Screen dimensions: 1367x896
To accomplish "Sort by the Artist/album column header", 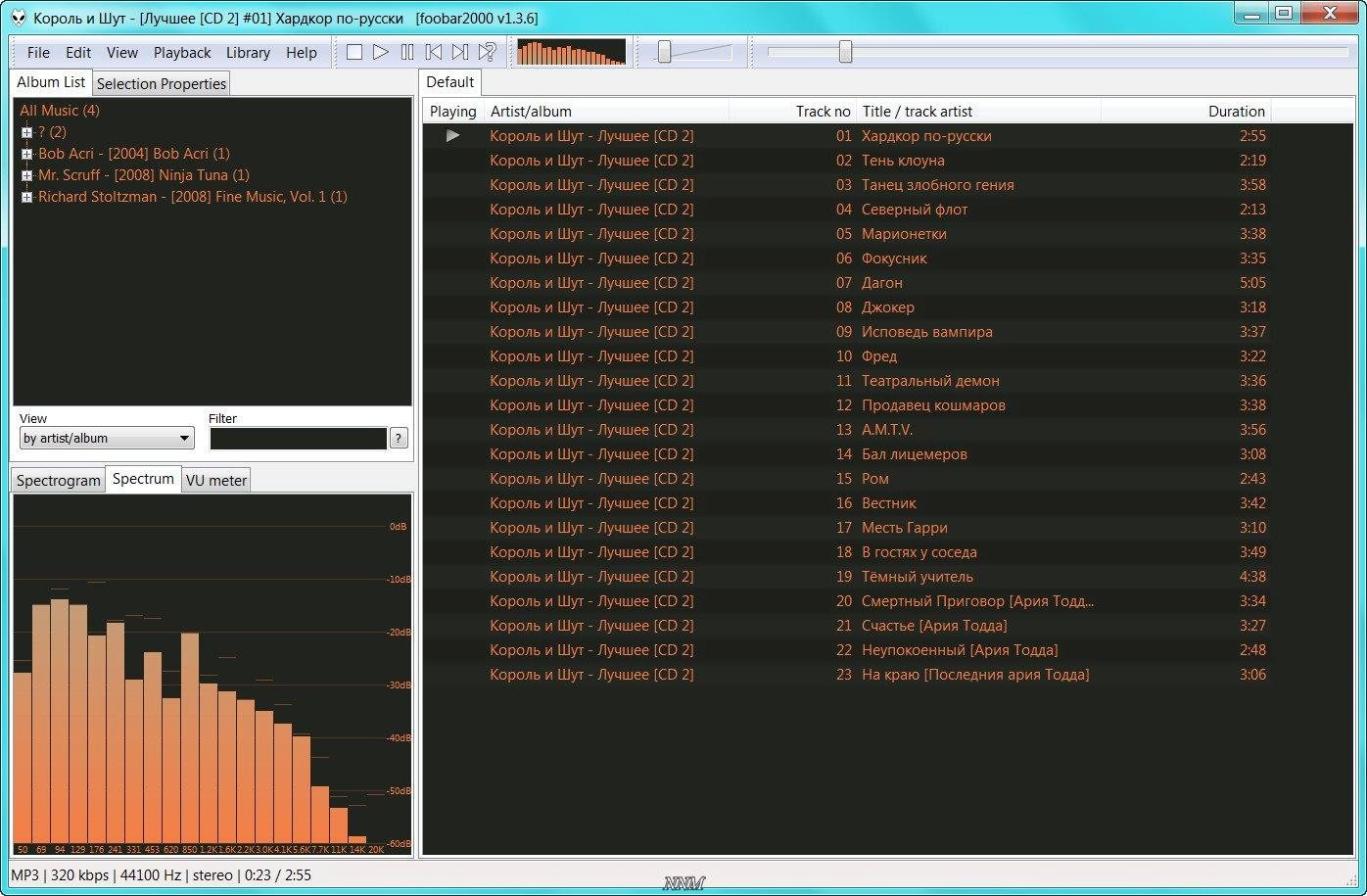I will tap(606, 112).
